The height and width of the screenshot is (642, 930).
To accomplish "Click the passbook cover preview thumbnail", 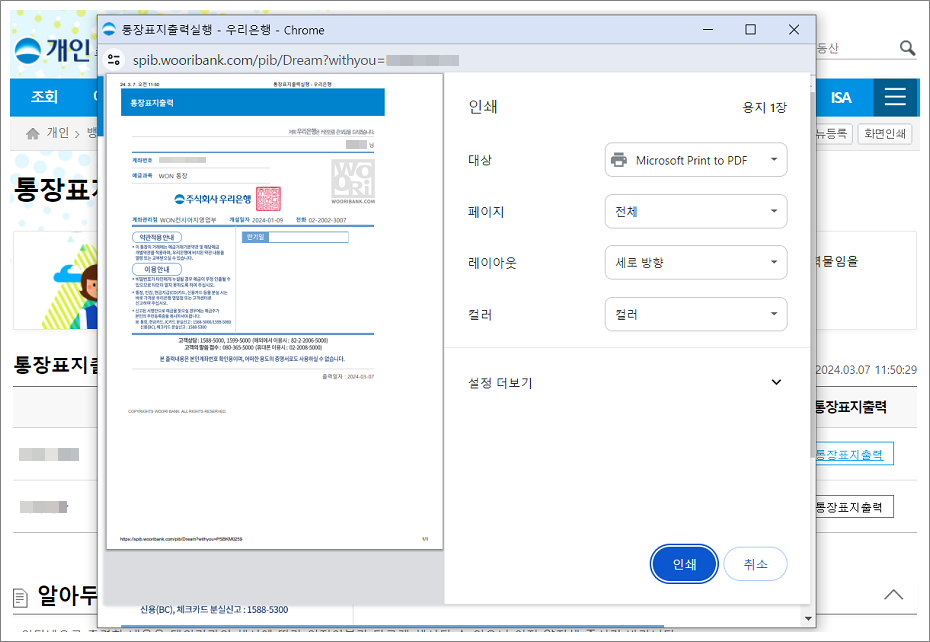I will point(278,310).
